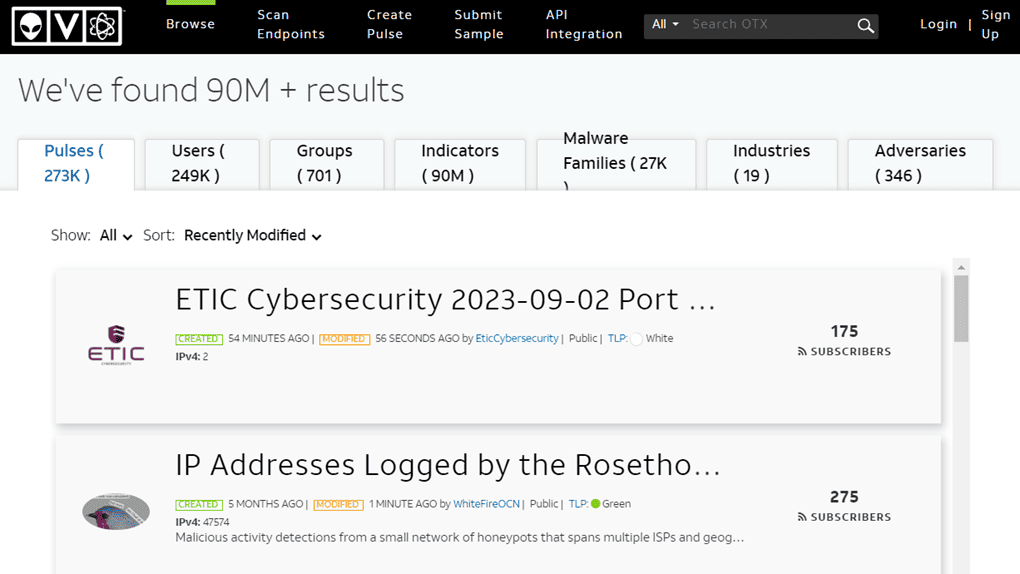Switch to the Adversaries (346) tab

coord(920,164)
